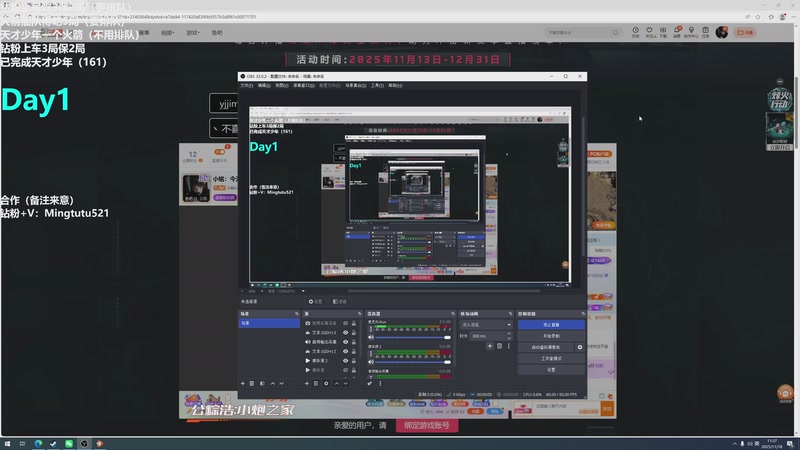
Task: Undock the audio mixer panel header icon
Action: [453, 314]
